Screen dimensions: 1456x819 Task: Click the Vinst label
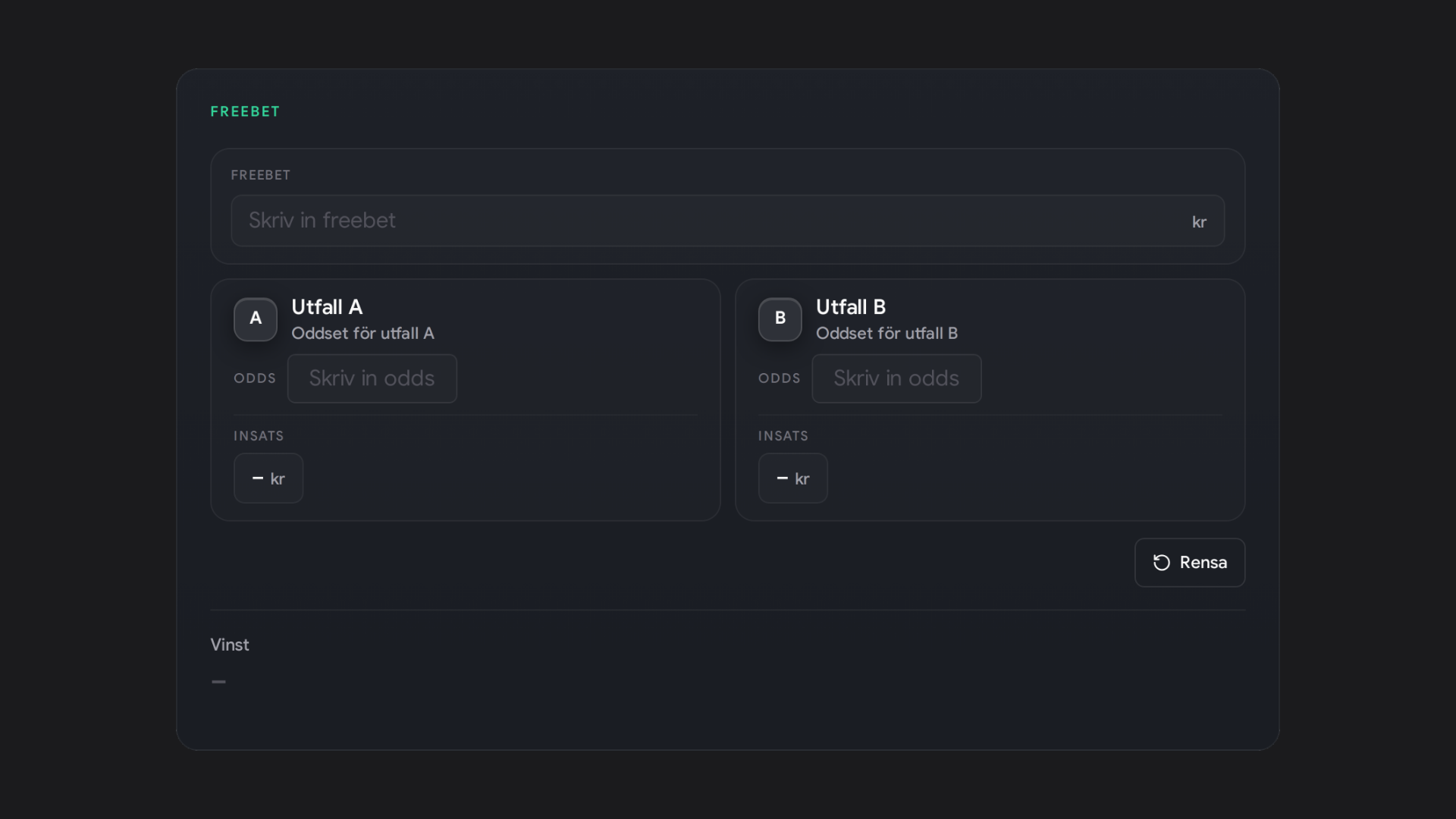point(230,645)
